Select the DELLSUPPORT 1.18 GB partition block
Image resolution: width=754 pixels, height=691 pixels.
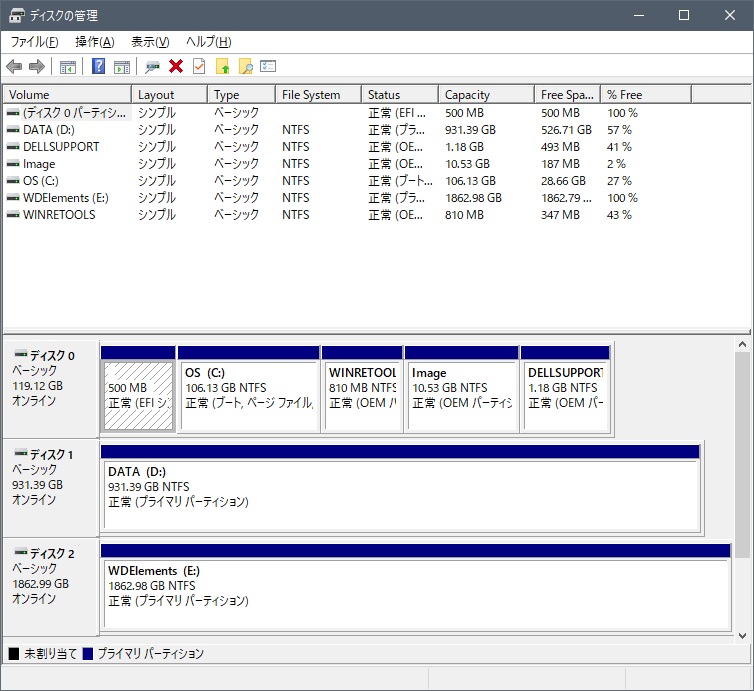pos(566,396)
